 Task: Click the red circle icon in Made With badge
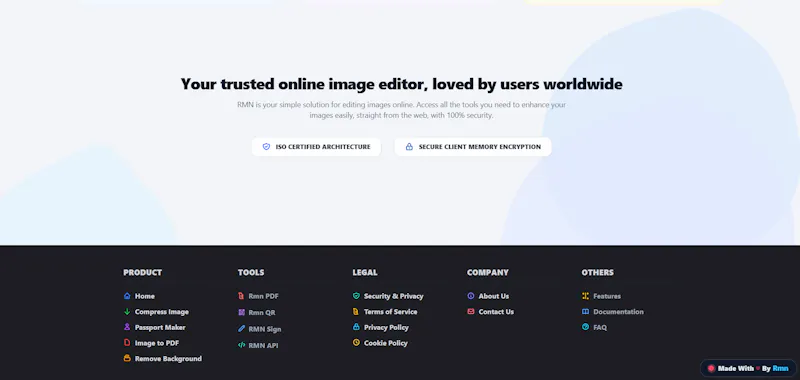[711, 368]
